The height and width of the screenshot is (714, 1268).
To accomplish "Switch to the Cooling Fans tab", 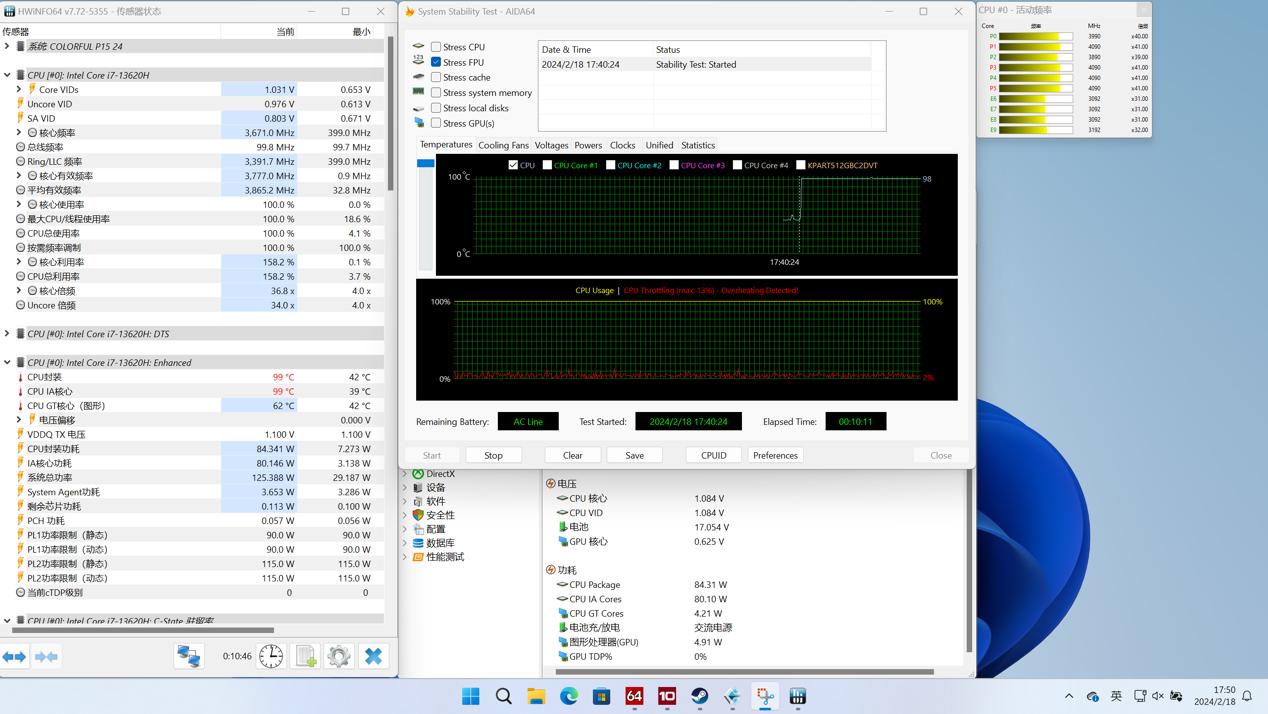I will click(x=503, y=145).
